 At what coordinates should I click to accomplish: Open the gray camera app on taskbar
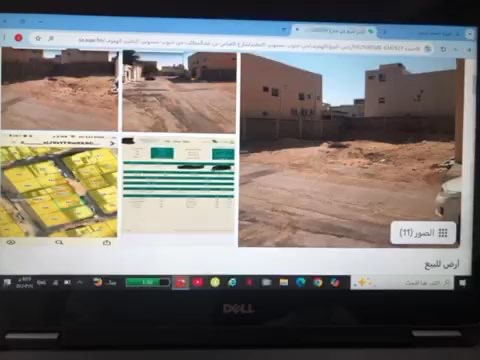(266, 282)
